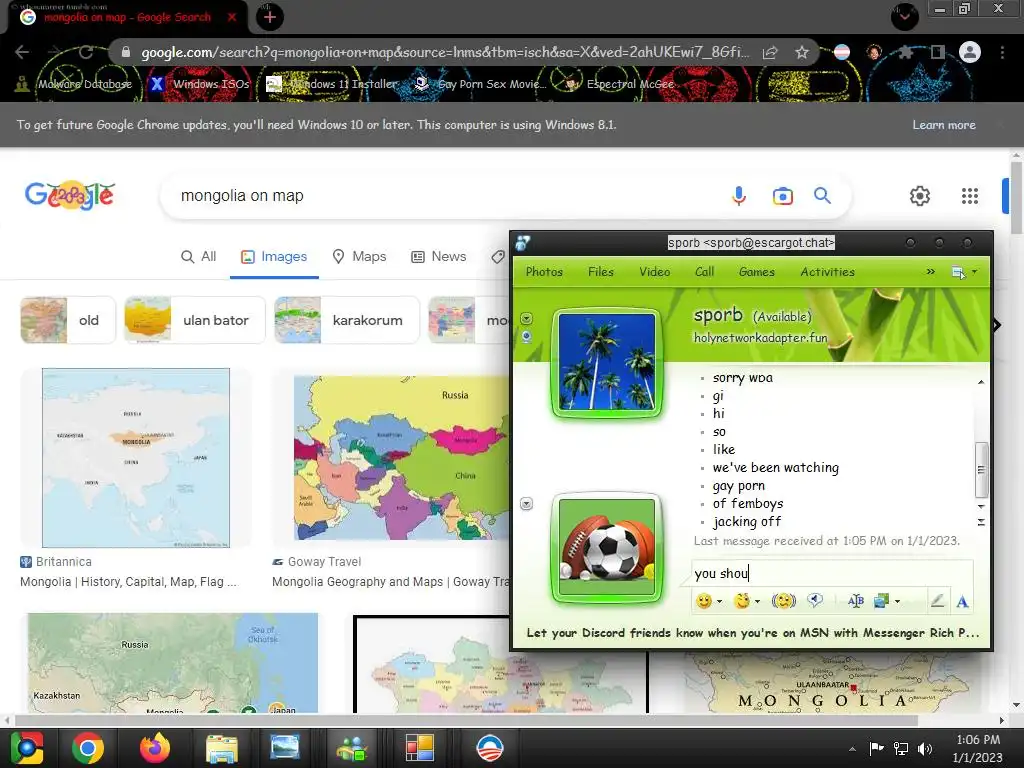This screenshot has height=768, width=1024.
Task: Open Chrome three-dot menu
Action: (x=1002, y=52)
